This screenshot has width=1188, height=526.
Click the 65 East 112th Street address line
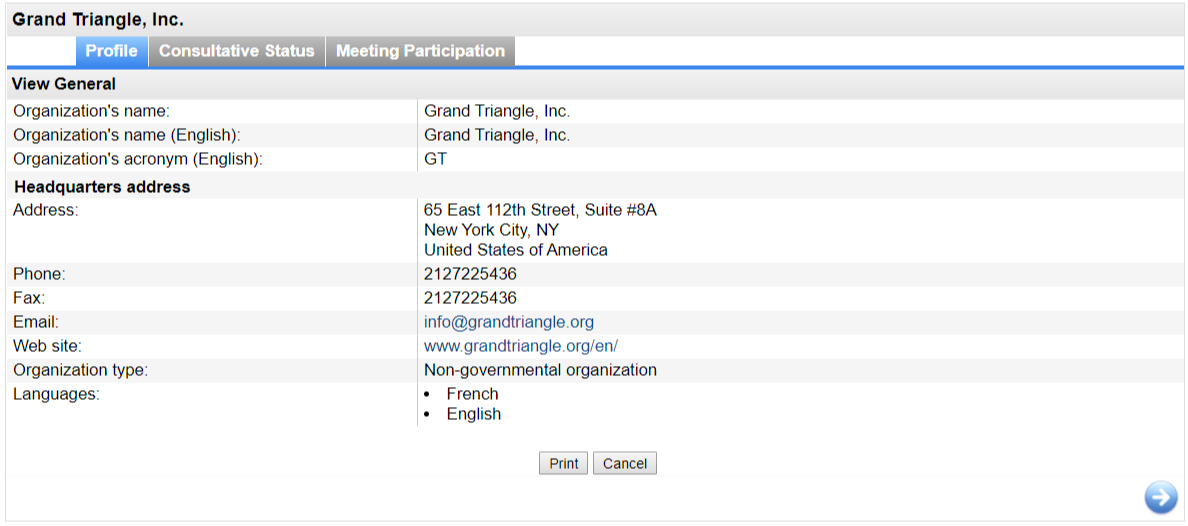point(540,210)
